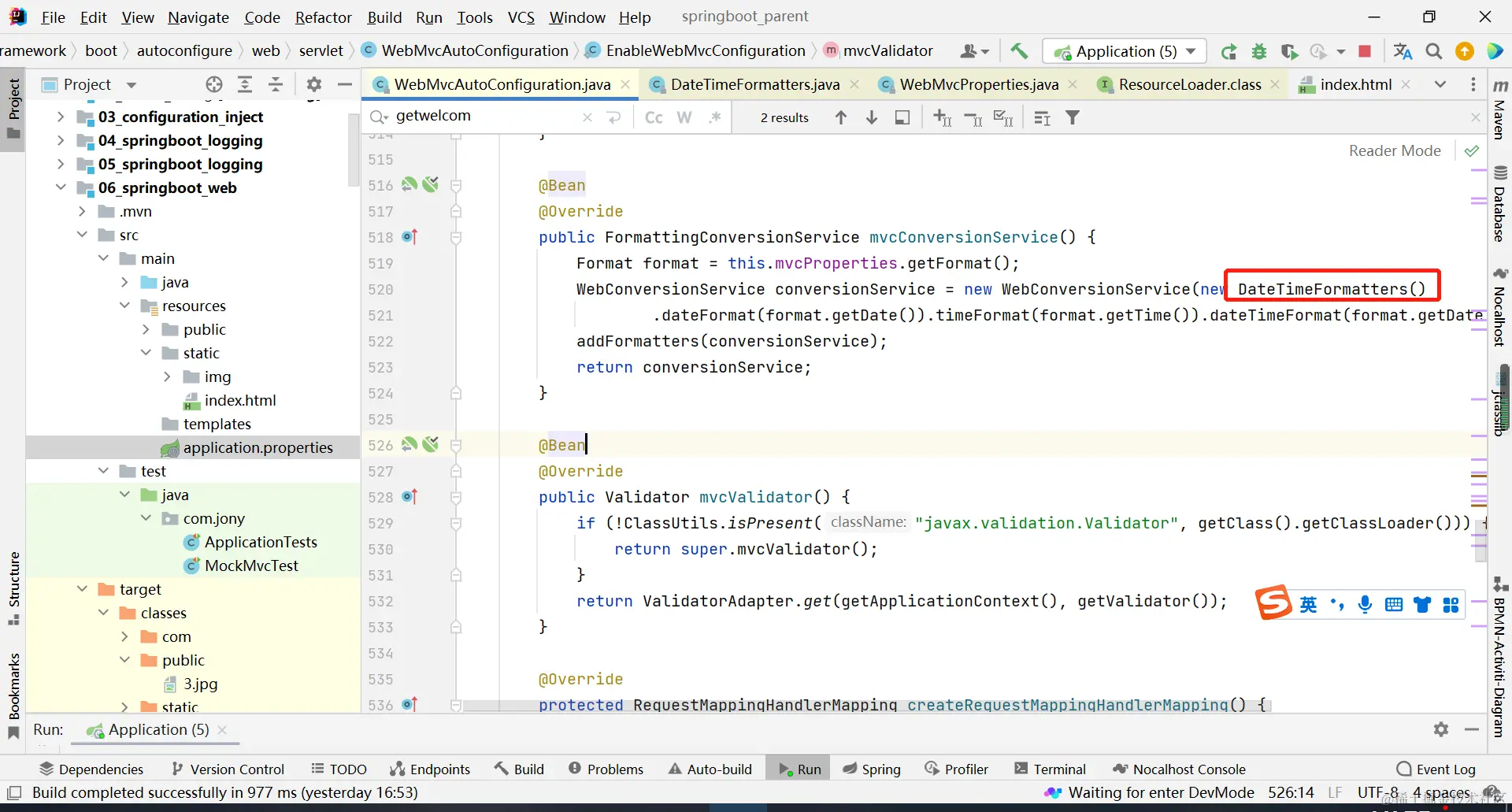Viewport: 1512px width, 812px height.
Task: Stop the running application red square
Action: (1365, 51)
